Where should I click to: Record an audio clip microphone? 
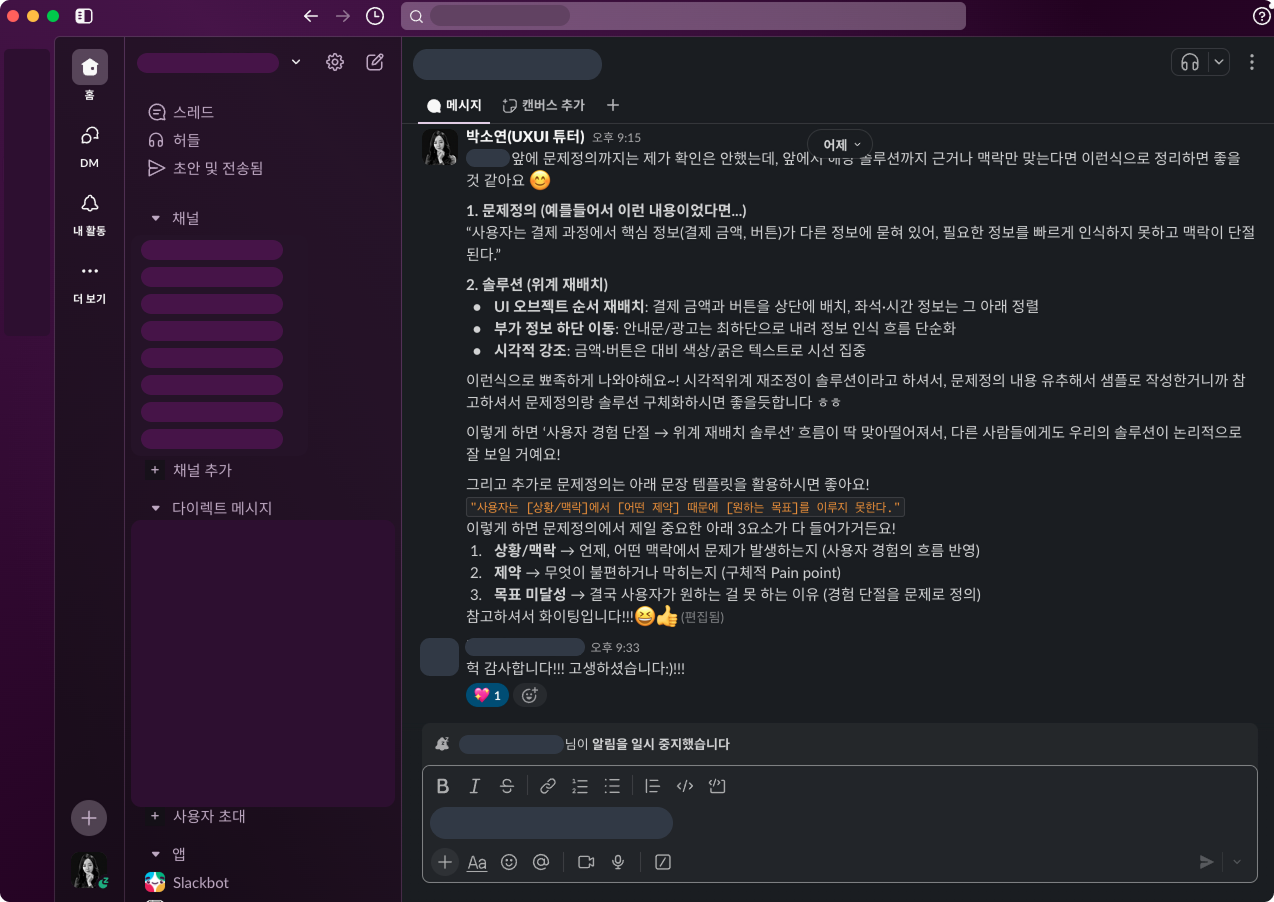618,862
